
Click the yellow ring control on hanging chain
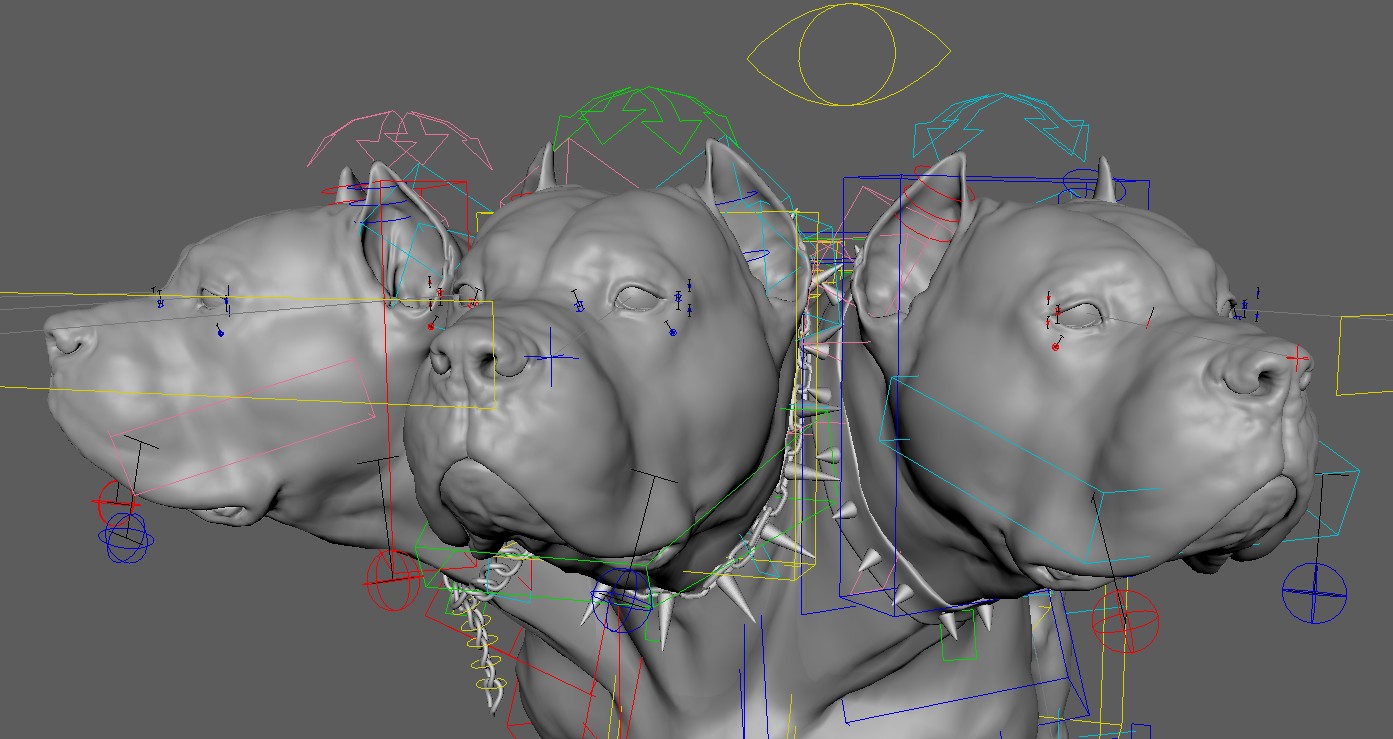coord(487,685)
